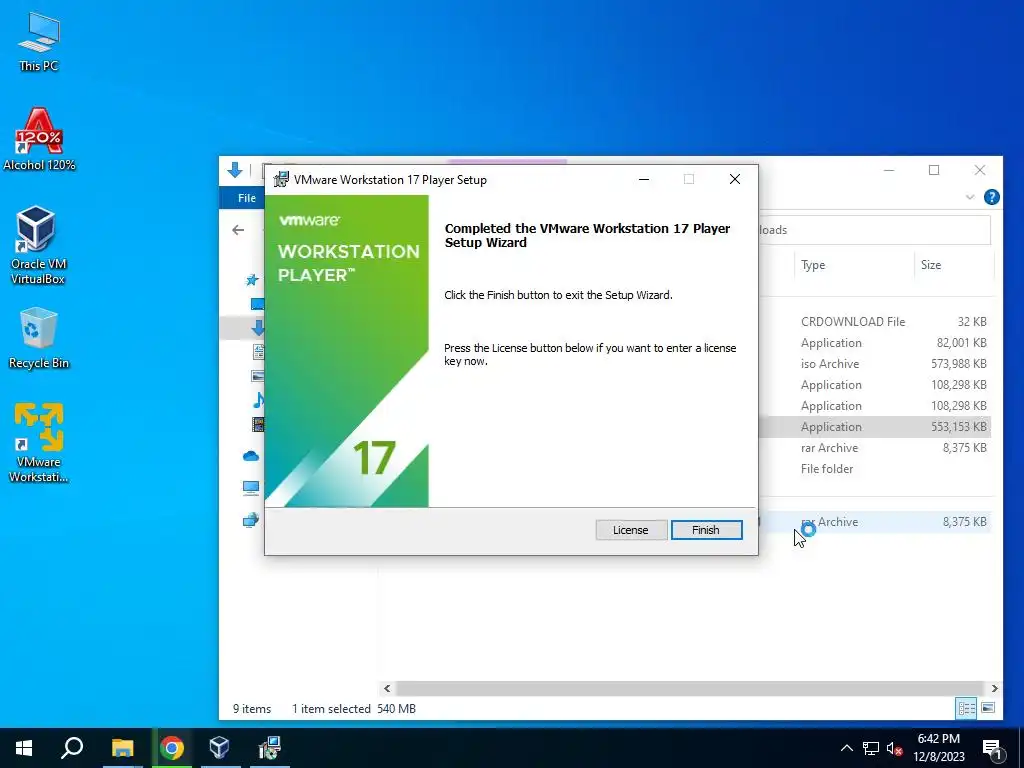Select the Videos item in navigation pane
Screen dimensions: 1024x768
(x=259, y=424)
